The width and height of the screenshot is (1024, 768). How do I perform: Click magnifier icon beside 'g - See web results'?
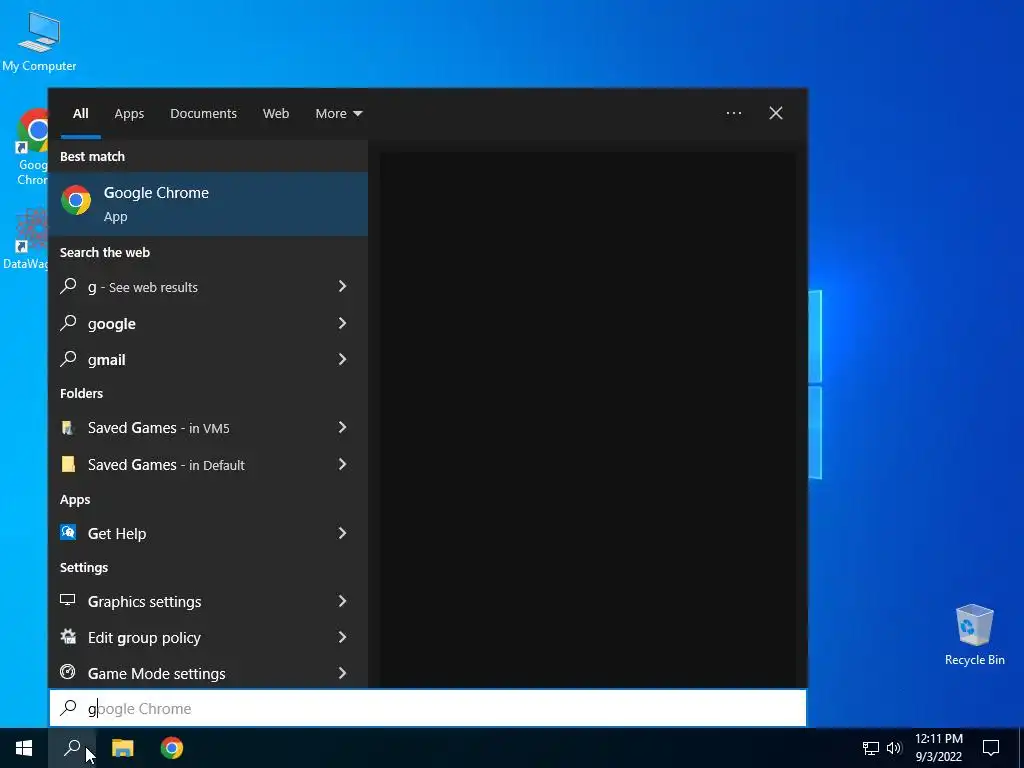pos(68,286)
